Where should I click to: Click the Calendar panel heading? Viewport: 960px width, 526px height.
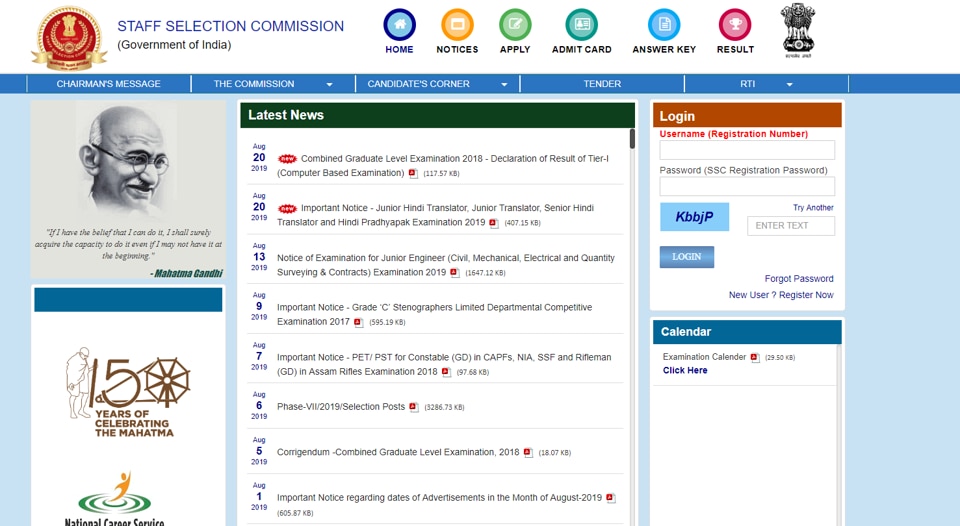tap(686, 332)
